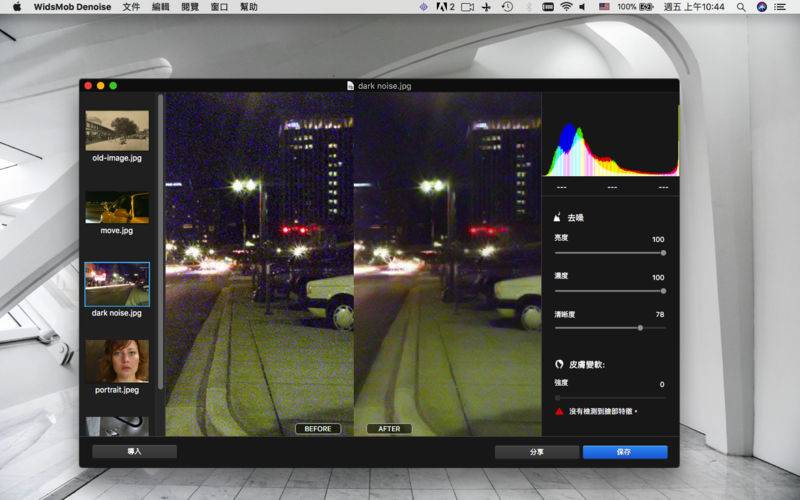
Task: Click the move.jpg file name
Action: click(x=117, y=231)
